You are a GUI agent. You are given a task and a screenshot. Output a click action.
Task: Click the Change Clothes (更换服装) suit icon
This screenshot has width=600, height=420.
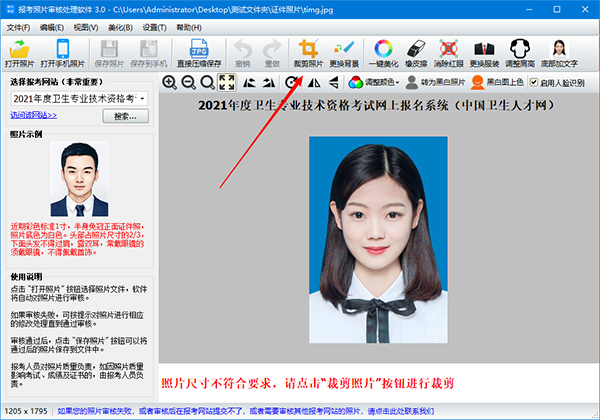point(484,50)
